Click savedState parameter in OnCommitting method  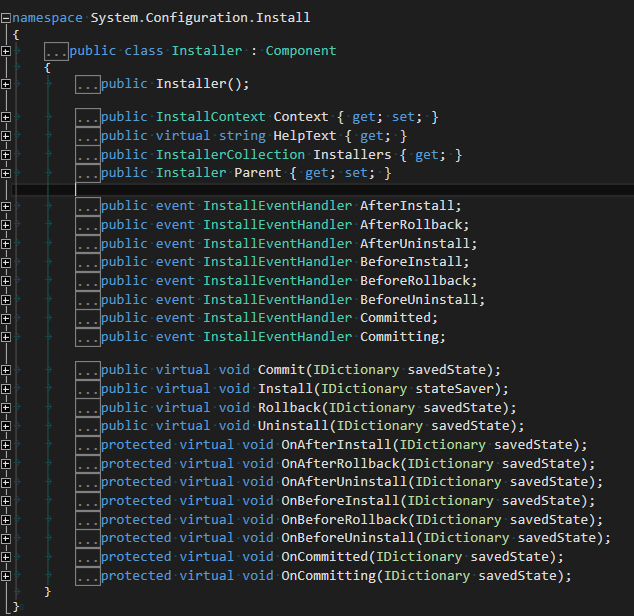point(517,576)
